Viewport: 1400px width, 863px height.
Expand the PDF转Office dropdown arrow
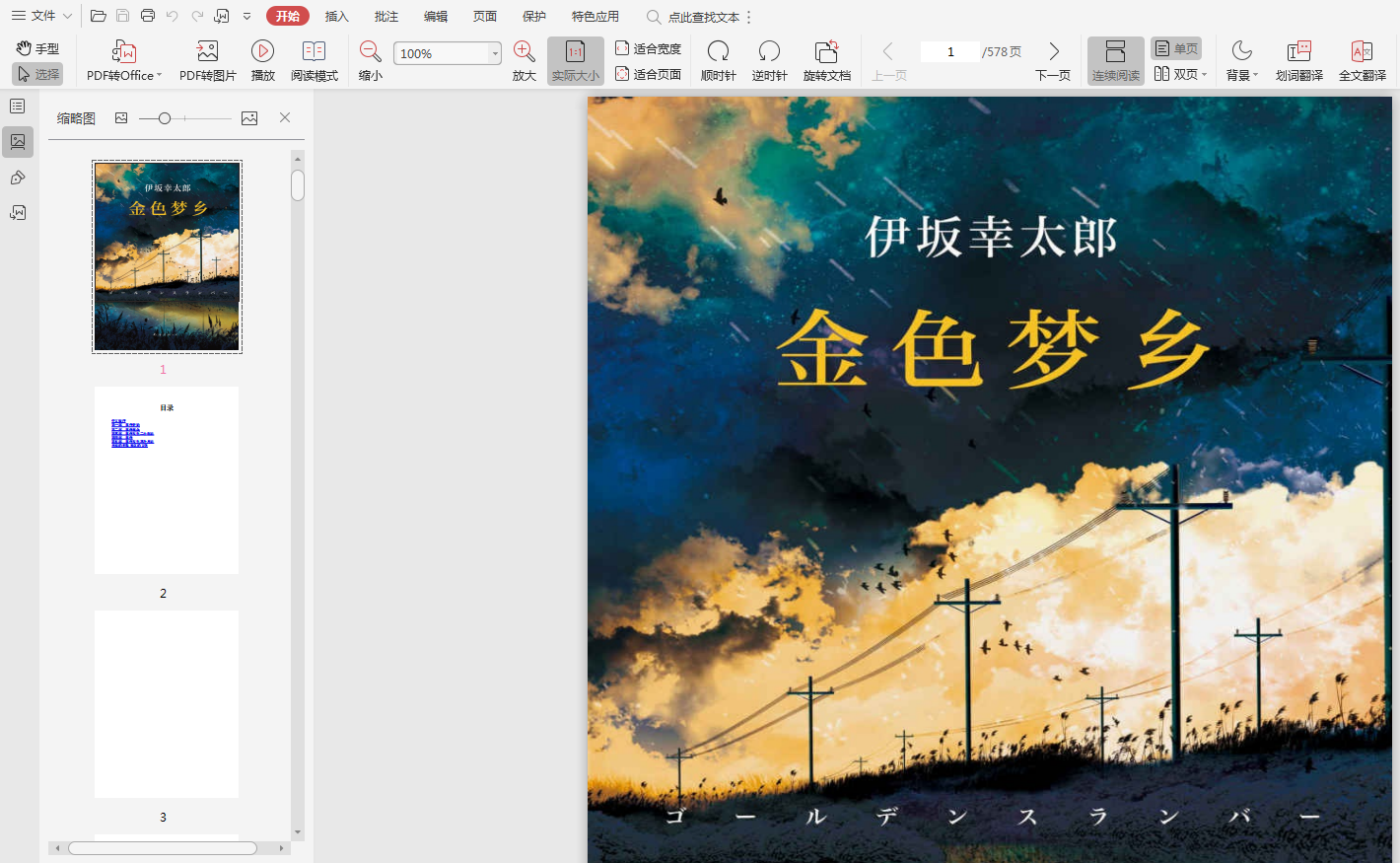point(160,75)
